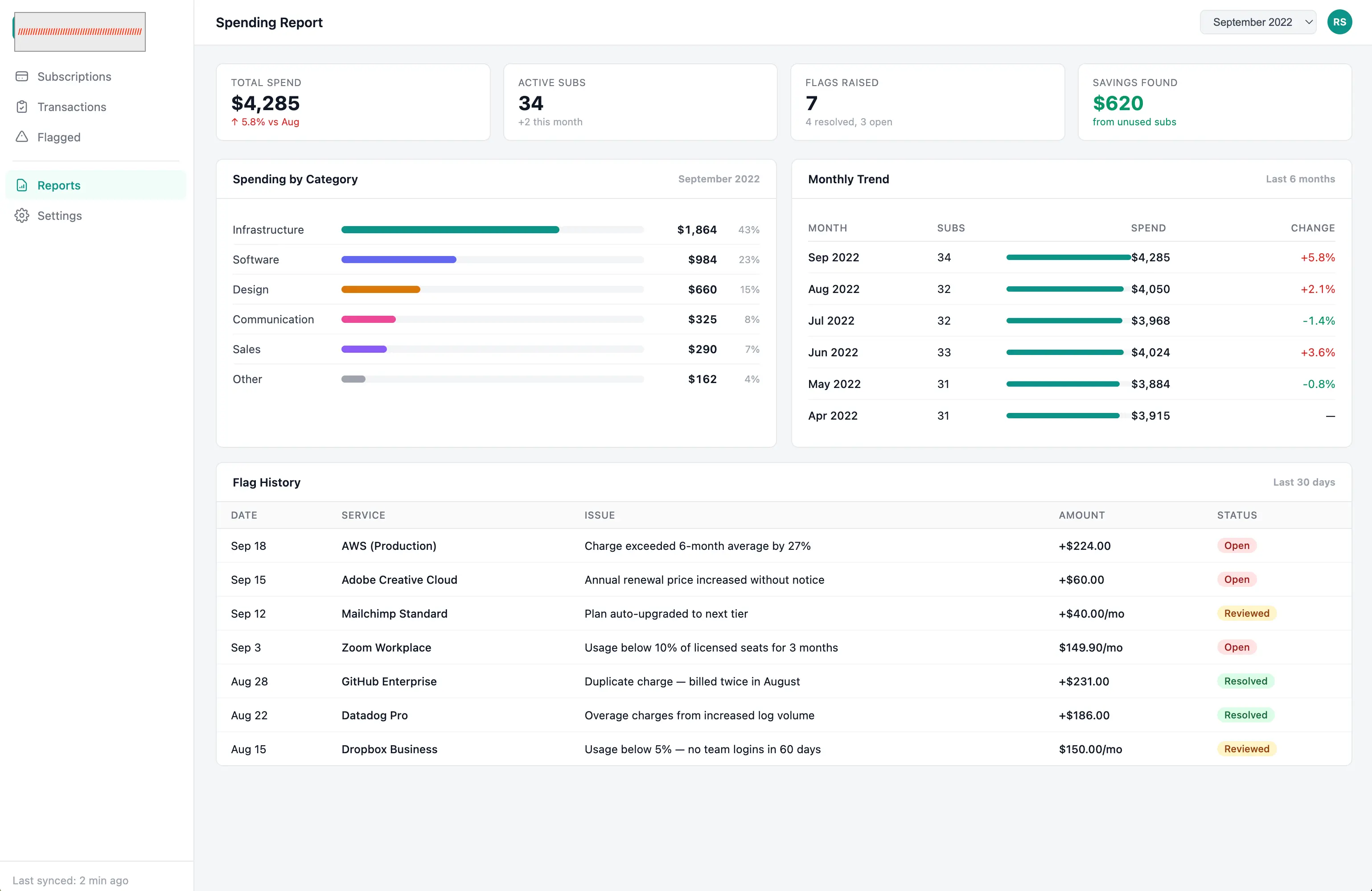1372x891 pixels.
Task: Click the Flagged warning triangle icon
Action: tap(22, 136)
